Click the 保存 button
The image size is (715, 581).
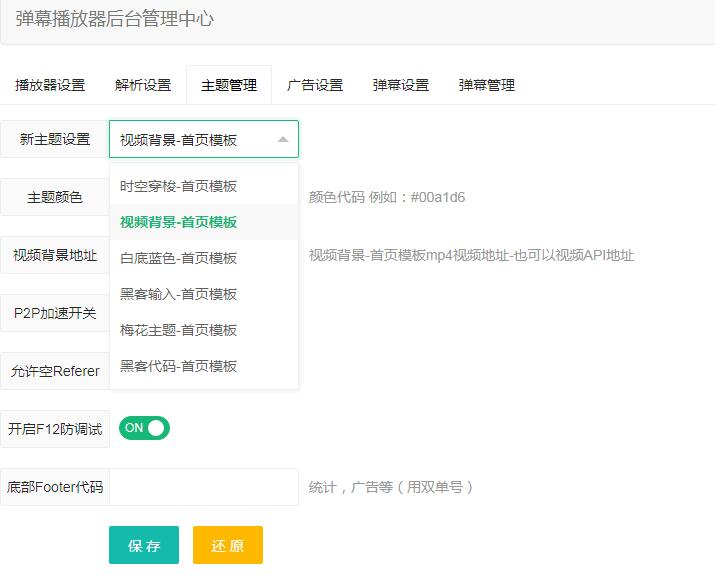coord(144,545)
